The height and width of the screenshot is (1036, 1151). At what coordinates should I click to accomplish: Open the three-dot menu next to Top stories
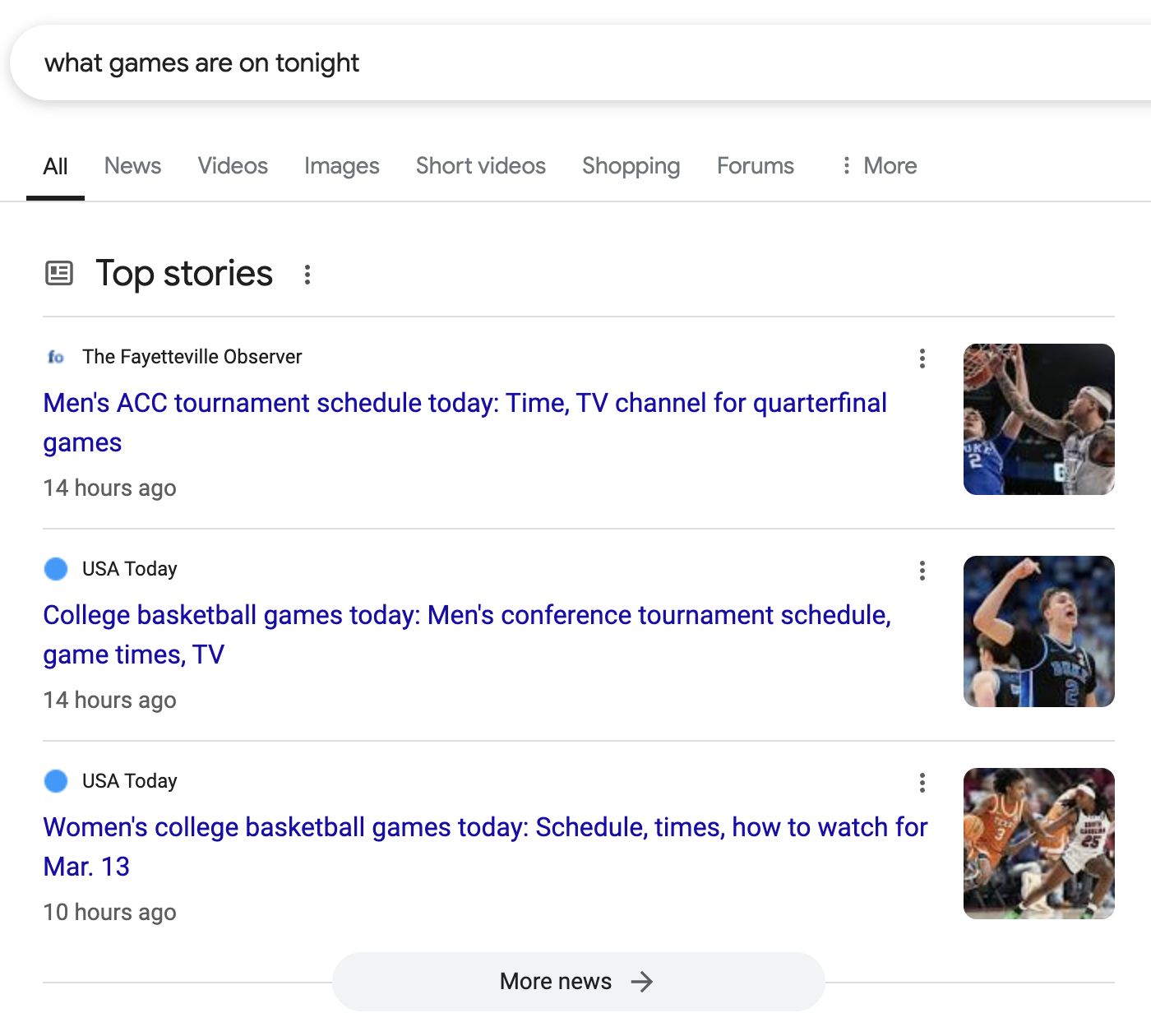coord(307,275)
